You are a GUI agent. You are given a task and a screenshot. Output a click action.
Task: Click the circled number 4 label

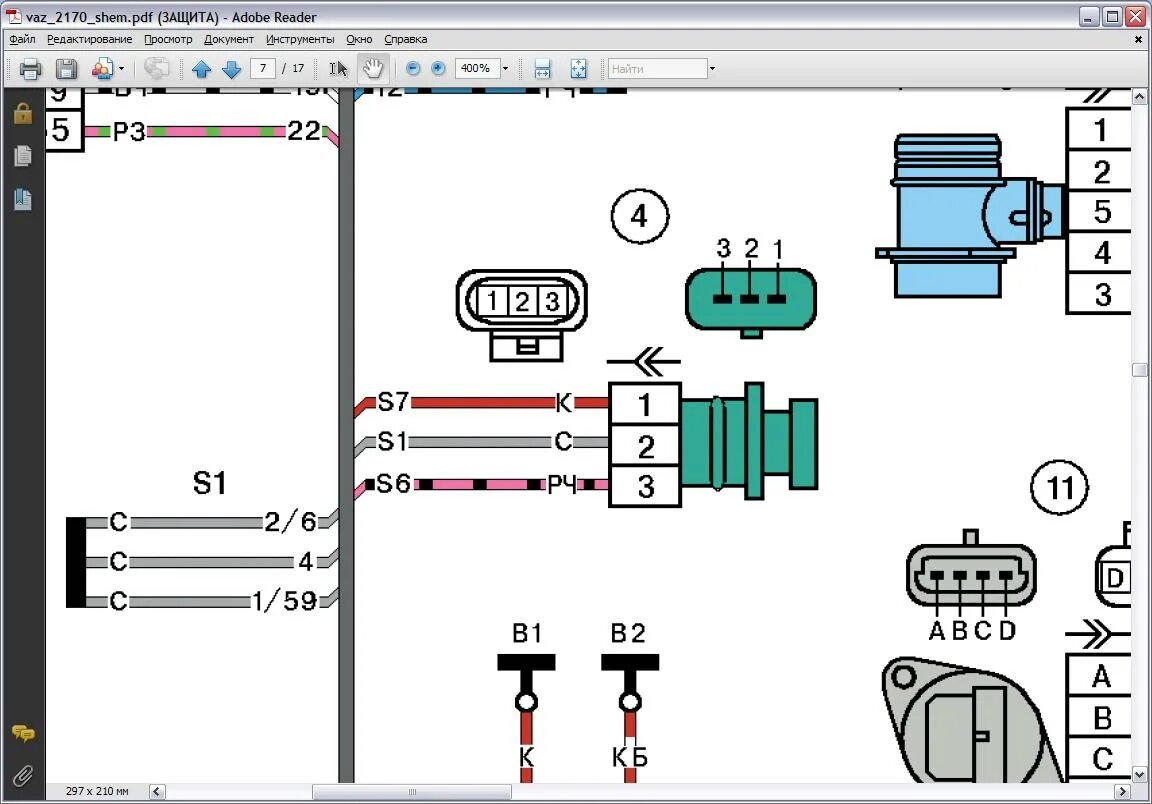point(640,216)
